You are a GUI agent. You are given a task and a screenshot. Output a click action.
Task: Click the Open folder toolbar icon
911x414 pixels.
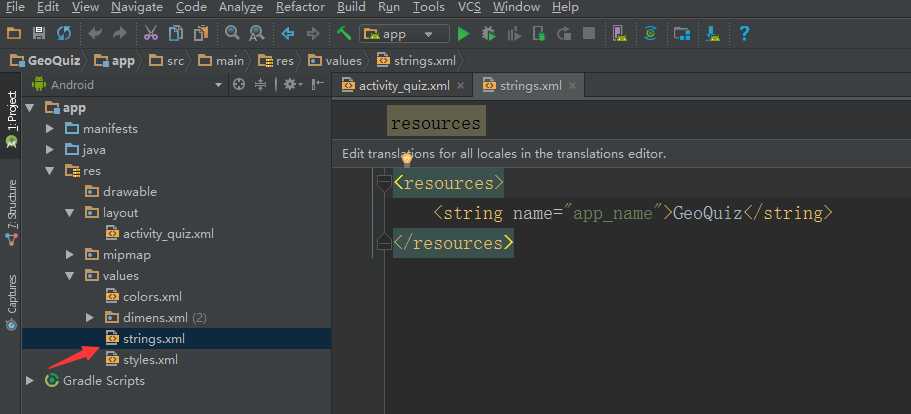tap(14, 34)
